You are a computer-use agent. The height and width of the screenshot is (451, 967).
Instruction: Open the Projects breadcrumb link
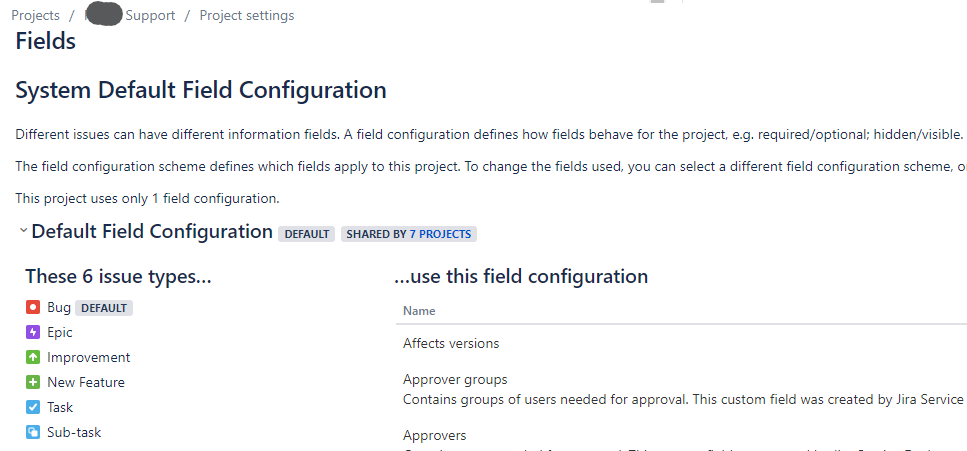36,15
